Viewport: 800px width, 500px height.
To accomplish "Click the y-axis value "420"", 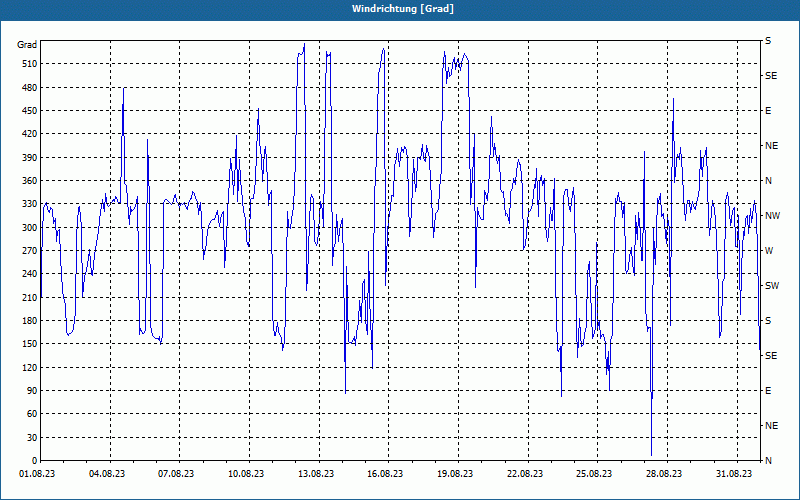I will point(29,134).
